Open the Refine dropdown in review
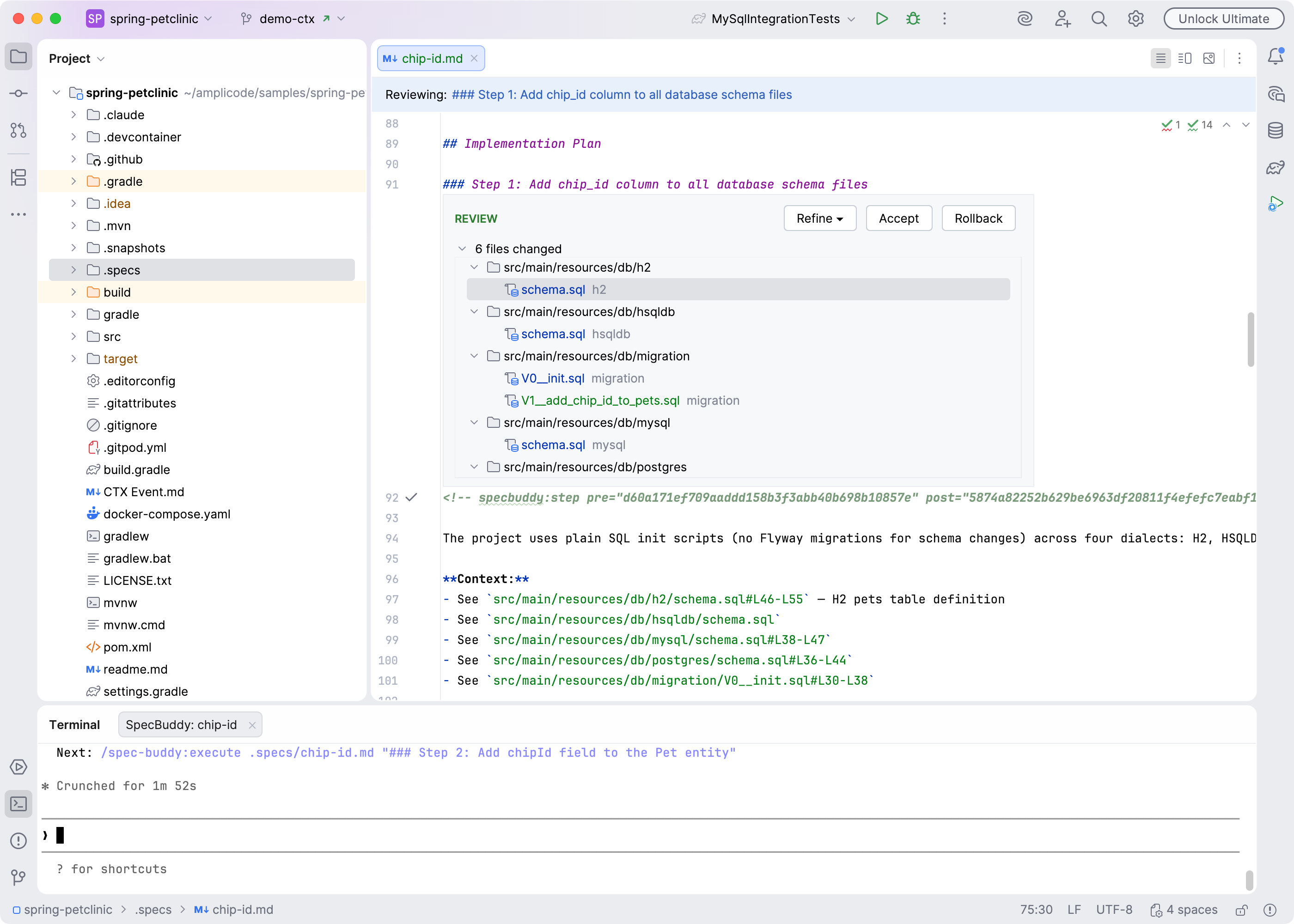 click(x=819, y=219)
